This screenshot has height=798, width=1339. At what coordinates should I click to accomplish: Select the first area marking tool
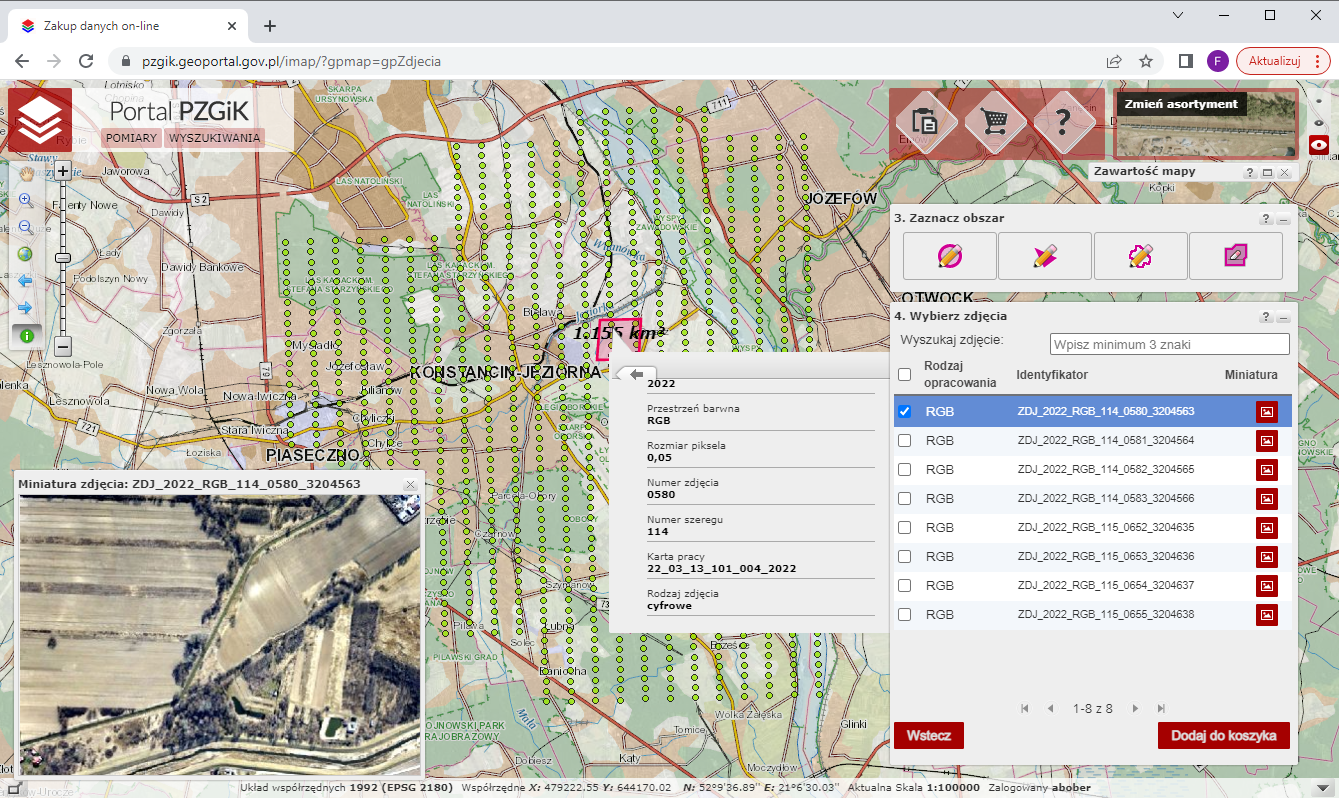coord(949,256)
